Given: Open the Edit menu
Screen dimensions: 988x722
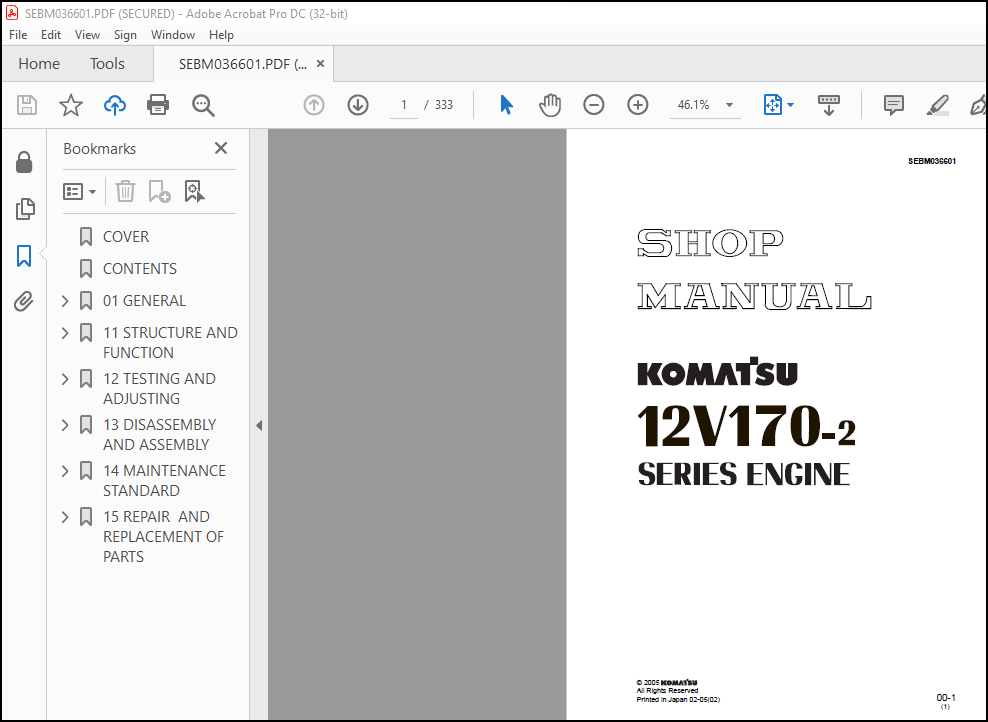Looking at the screenshot, I should pos(50,35).
